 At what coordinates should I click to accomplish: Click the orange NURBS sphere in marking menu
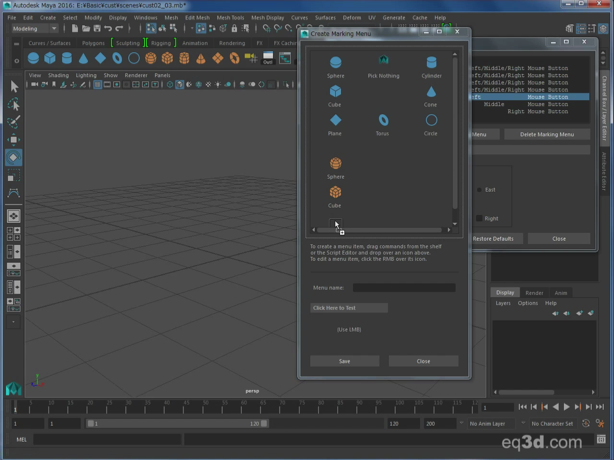tap(335, 164)
